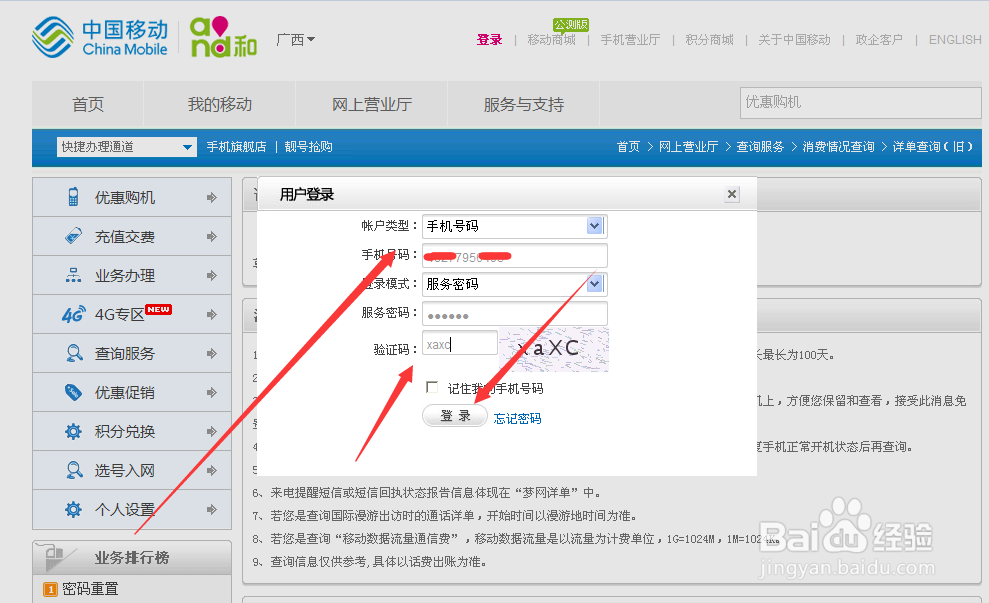This screenshot has width=989, height=603.
Task: Open the 移动商城 top link
Action: [x=551, y=40]
